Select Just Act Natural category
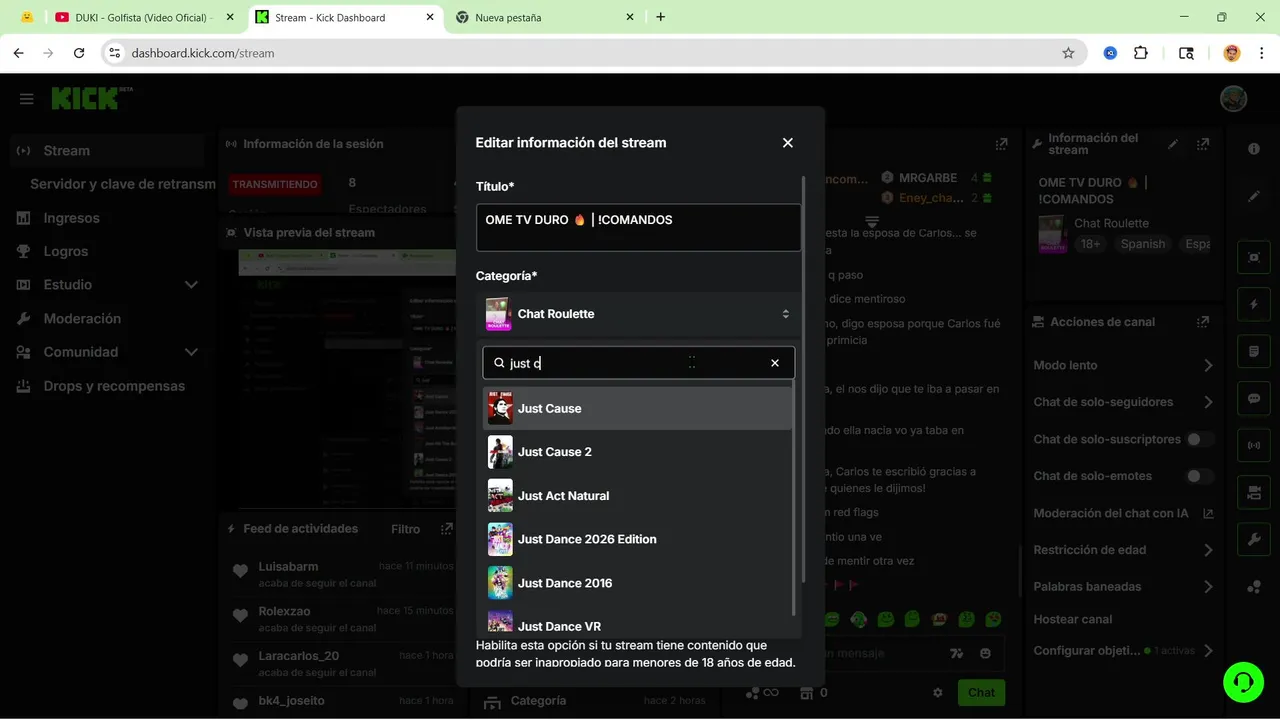1280x720 pixels. (637, 496)
